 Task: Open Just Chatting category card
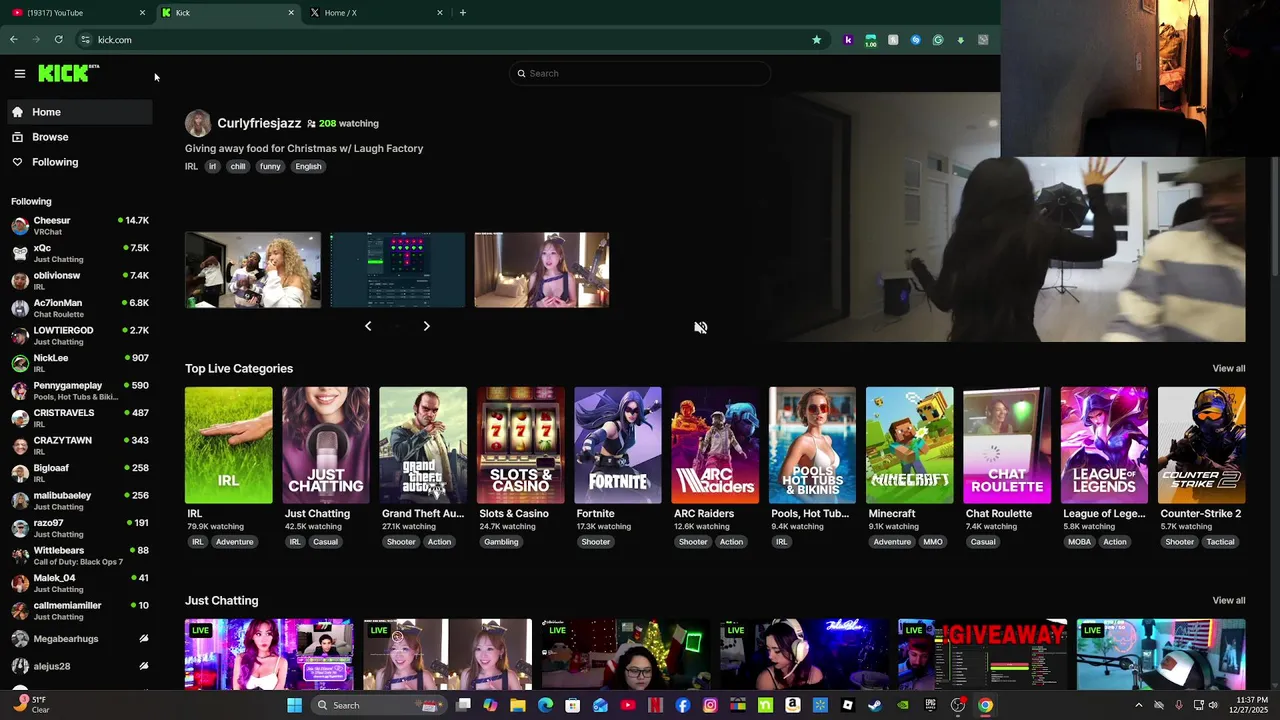(325, 445)
